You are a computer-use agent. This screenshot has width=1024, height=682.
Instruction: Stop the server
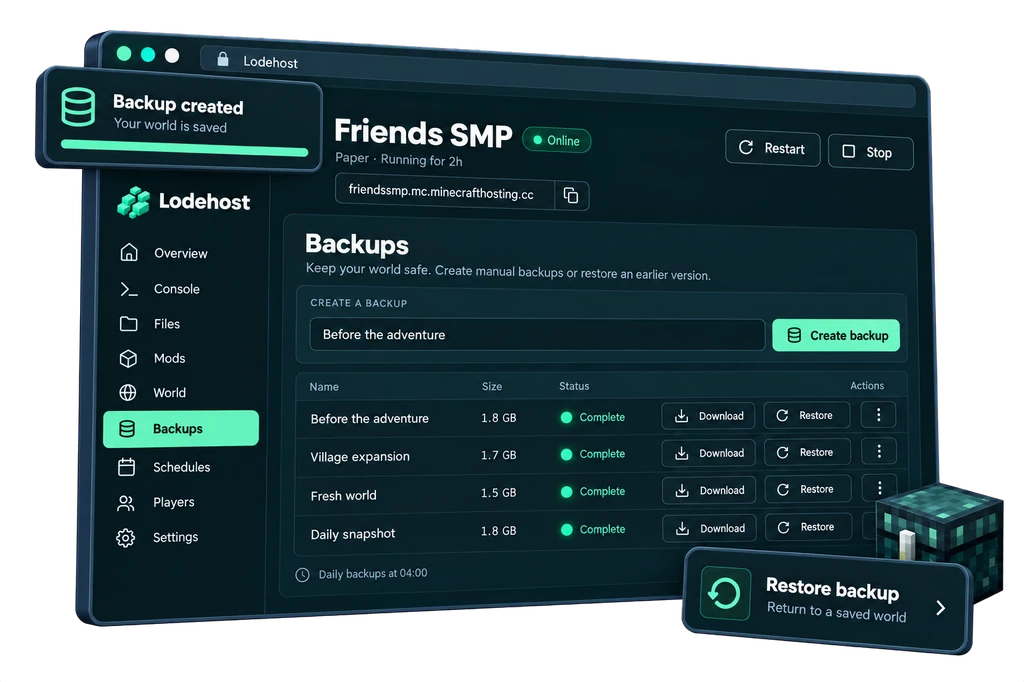871,152
